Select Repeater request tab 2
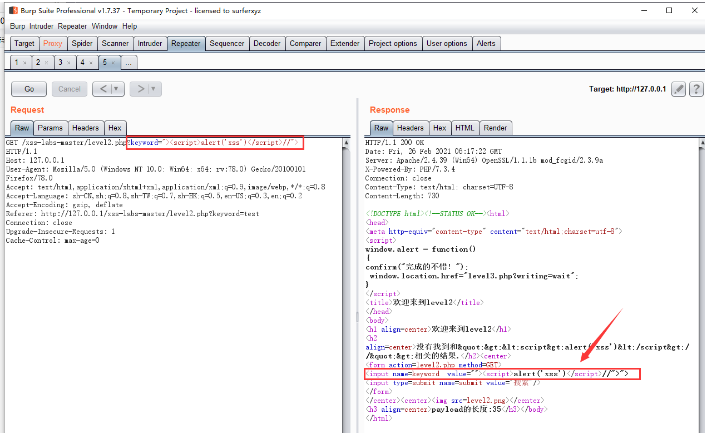 point(38,62)
